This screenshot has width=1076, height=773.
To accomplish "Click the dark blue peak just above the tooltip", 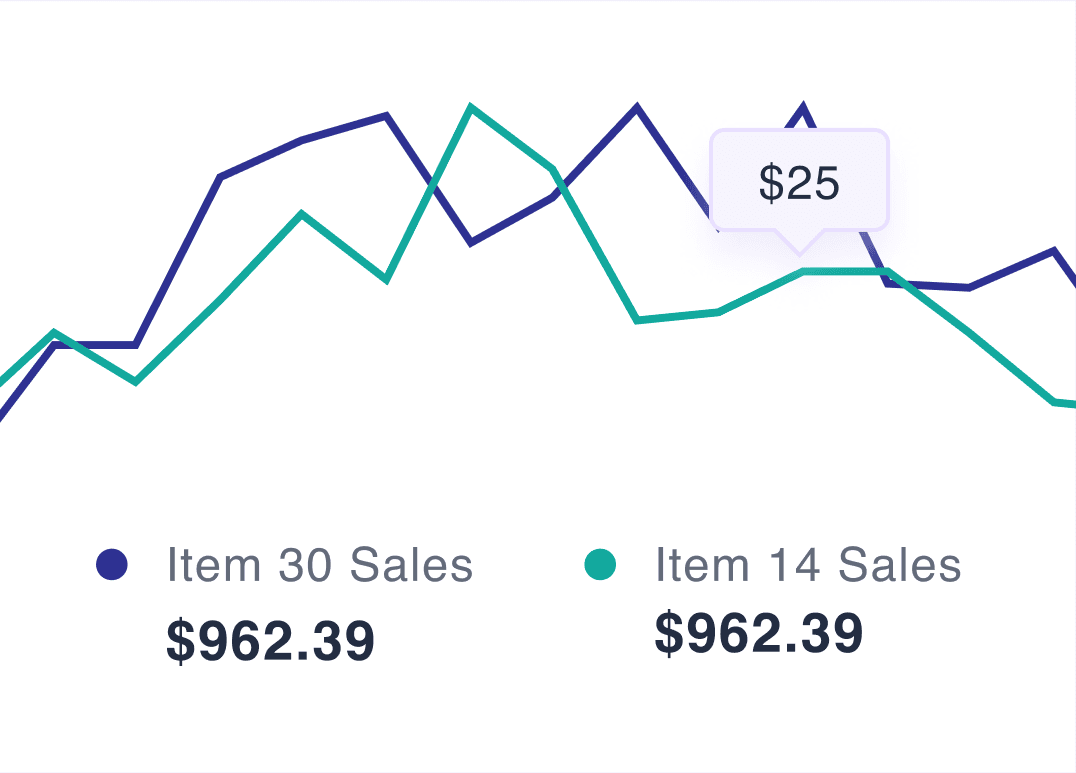I will [x=802, y=105].
